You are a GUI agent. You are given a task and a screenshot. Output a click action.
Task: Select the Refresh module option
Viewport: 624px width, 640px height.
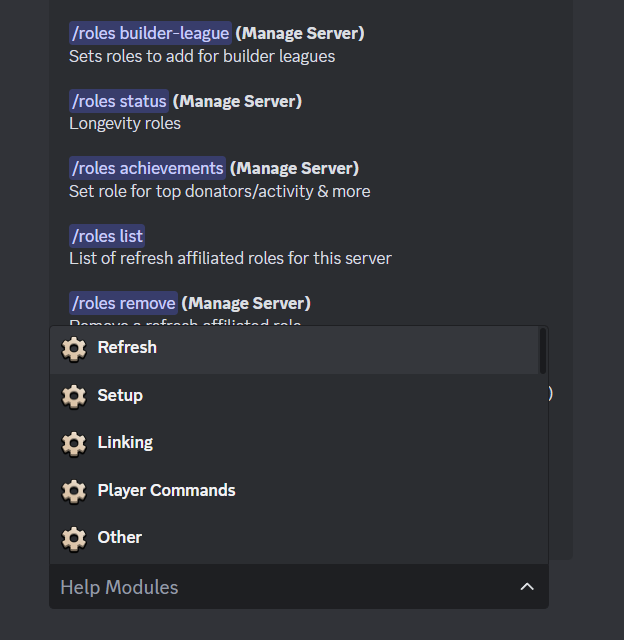[127, 348]
